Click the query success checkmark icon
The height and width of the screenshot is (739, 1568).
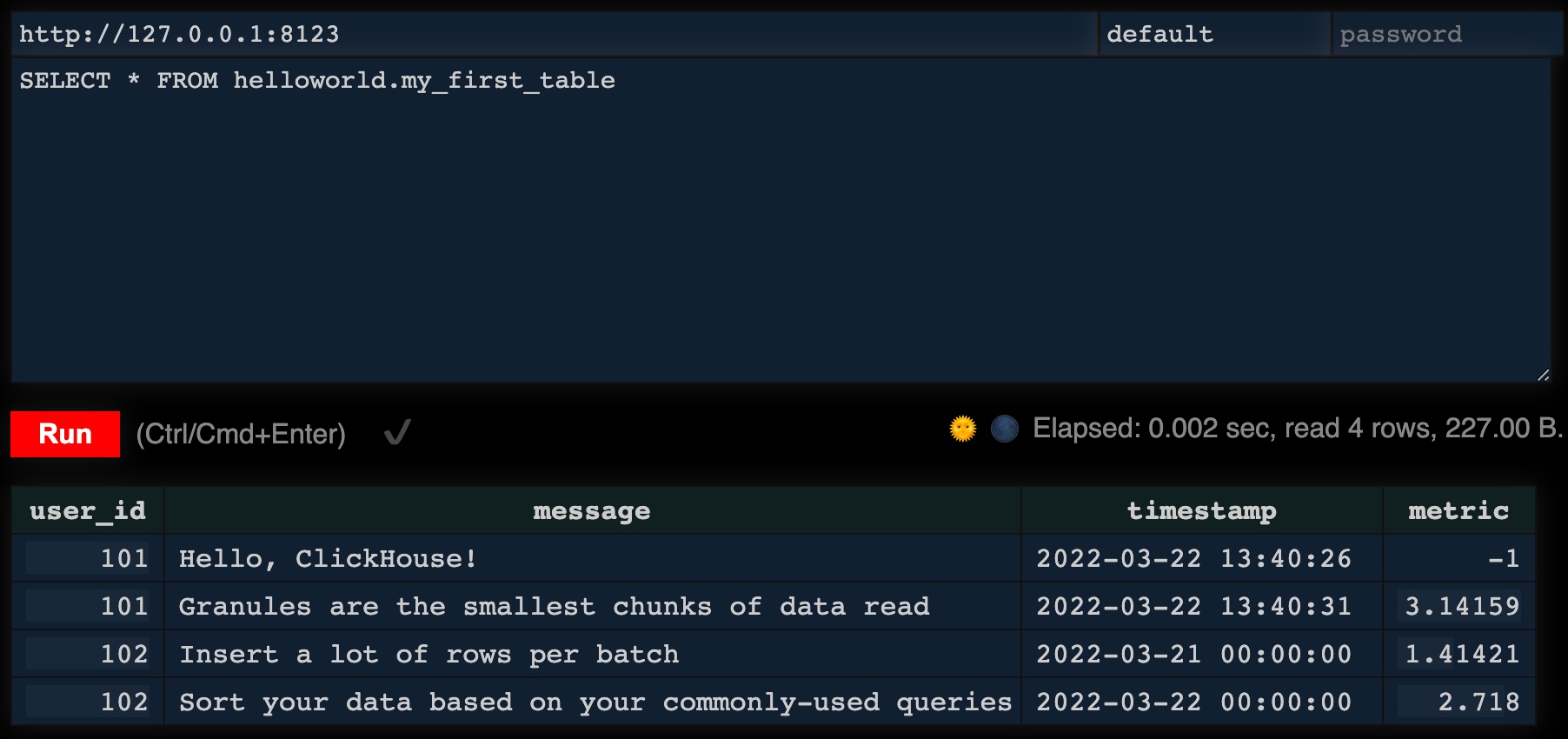click(397, 432)
